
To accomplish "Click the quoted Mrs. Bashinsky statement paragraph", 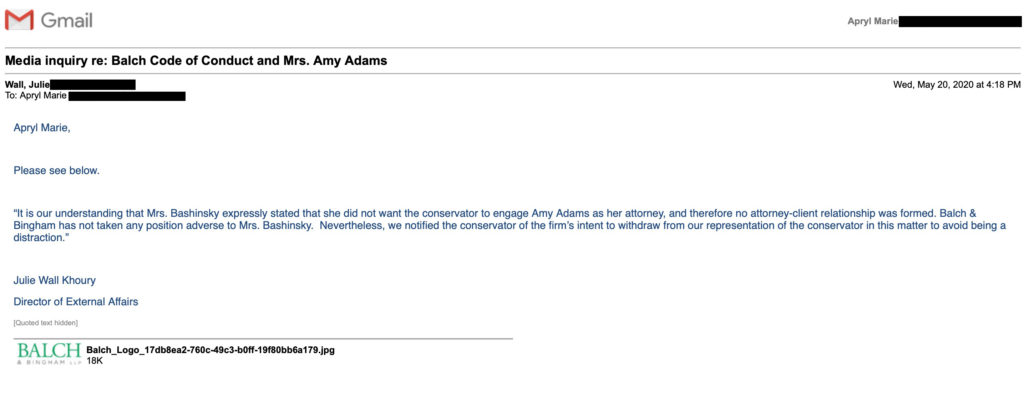I will pyautogui.click(x=509, y=226).
